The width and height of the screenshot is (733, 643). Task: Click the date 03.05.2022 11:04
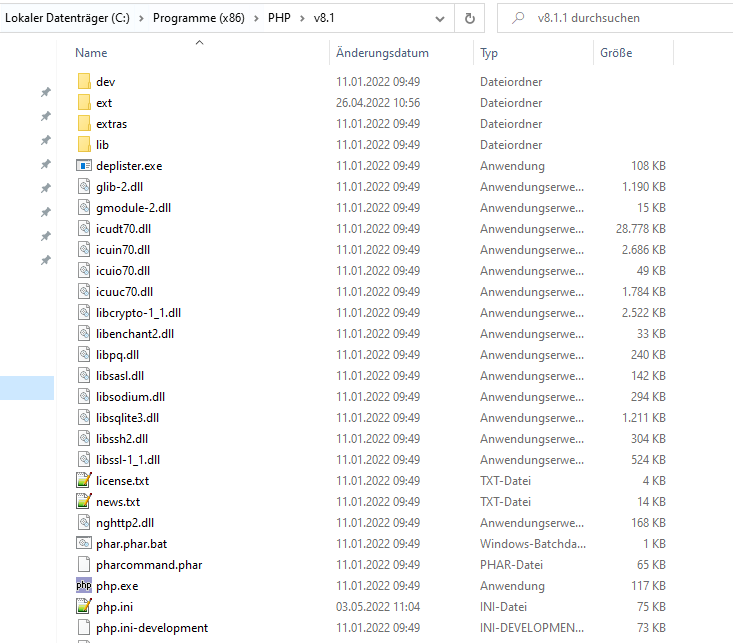[378, 607]
